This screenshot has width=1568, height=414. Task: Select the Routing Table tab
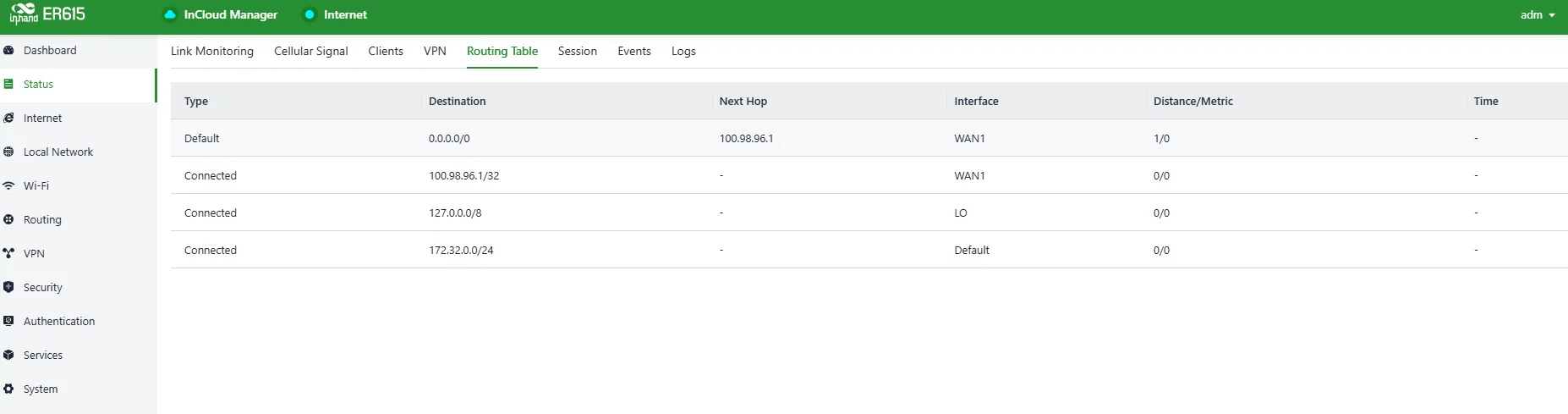tap(502, 51)
